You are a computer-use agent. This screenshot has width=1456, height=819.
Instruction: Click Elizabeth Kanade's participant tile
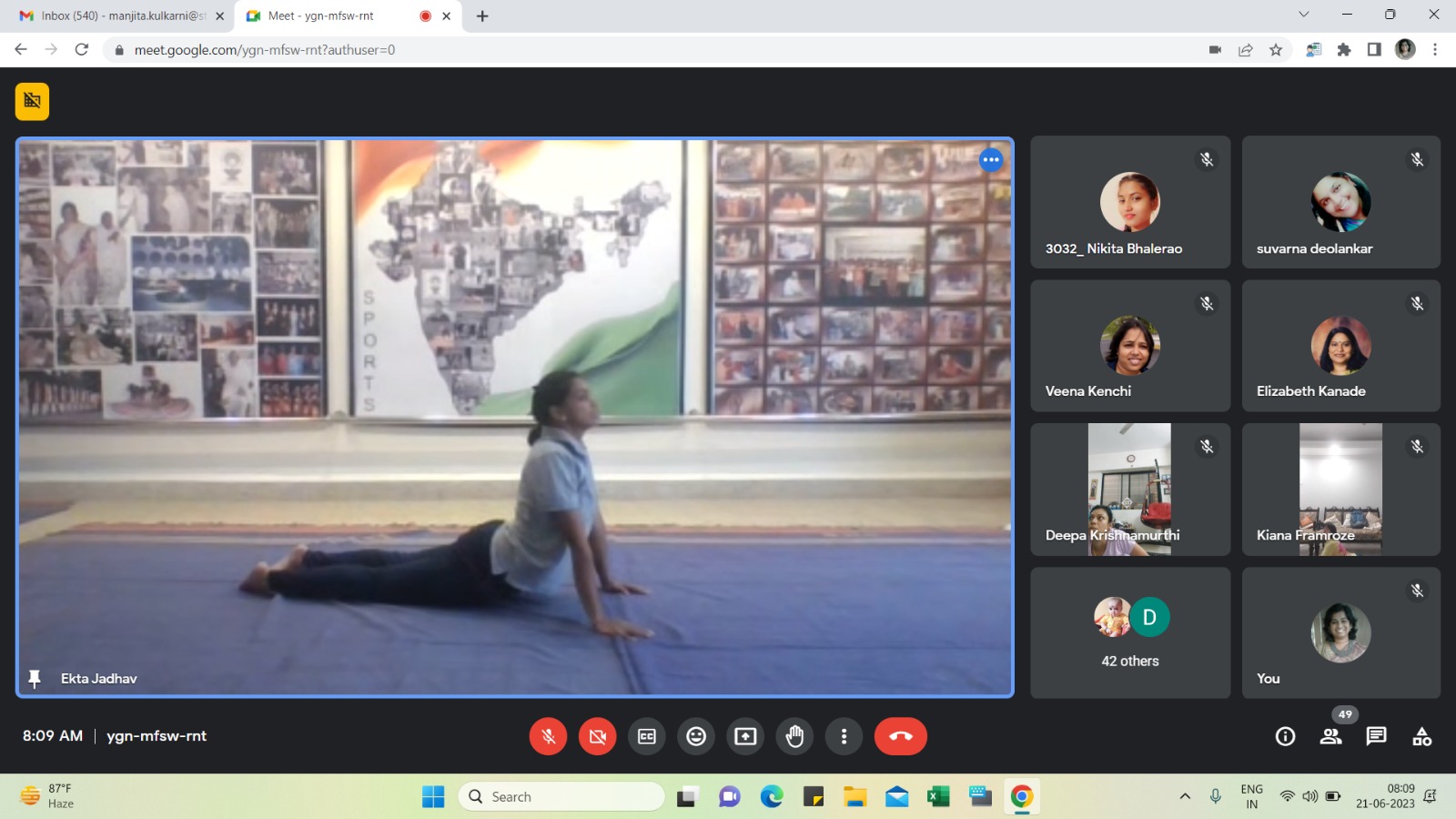point(1340,346)
